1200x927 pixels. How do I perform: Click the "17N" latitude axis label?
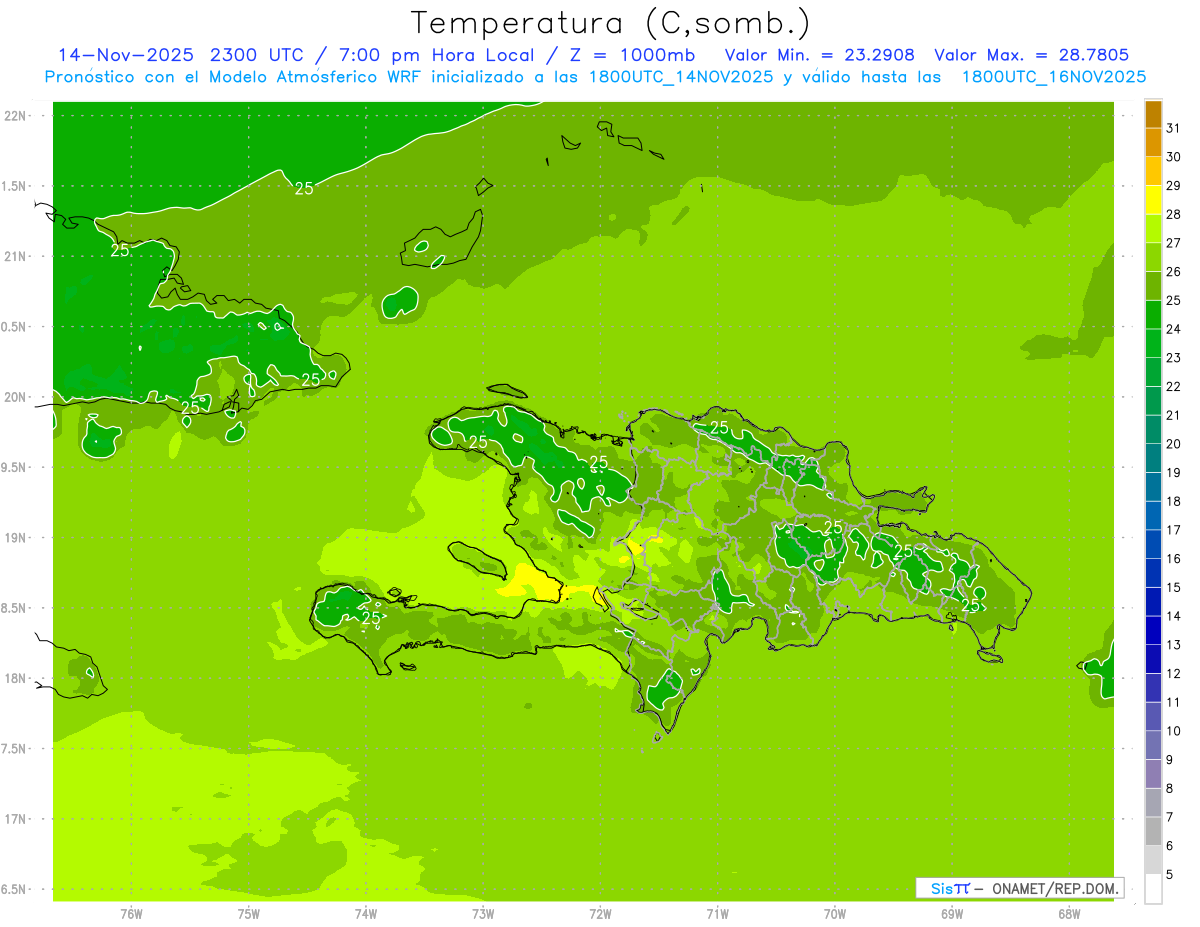pos(17,820)
